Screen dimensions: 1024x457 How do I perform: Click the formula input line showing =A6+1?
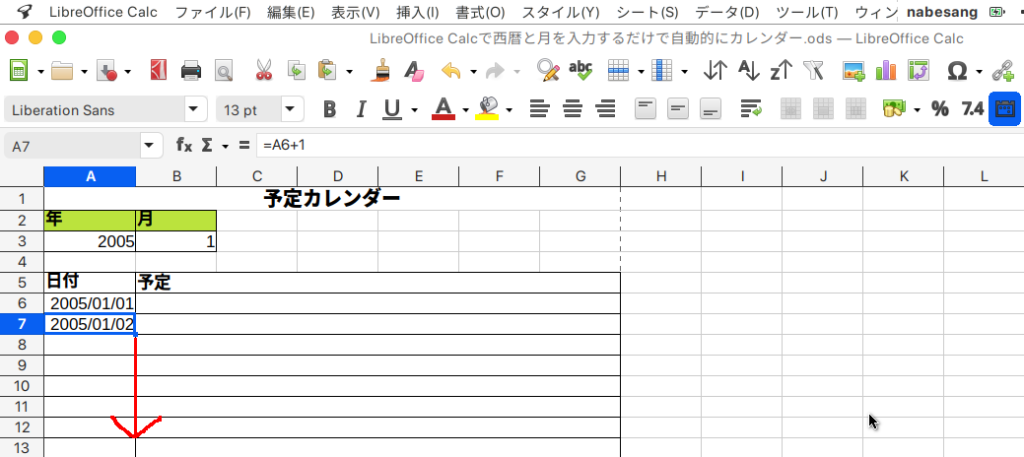[x=600, y=146]
